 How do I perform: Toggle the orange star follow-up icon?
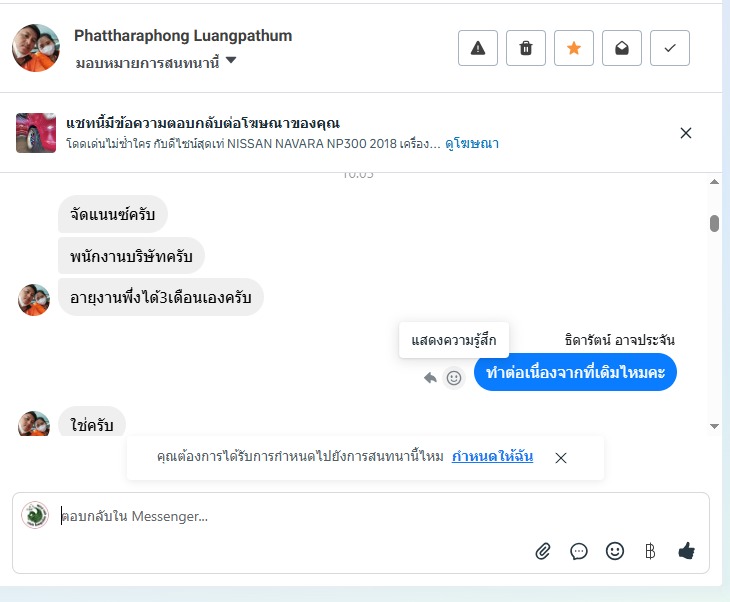pyautogui.click(x=573, y=49)
